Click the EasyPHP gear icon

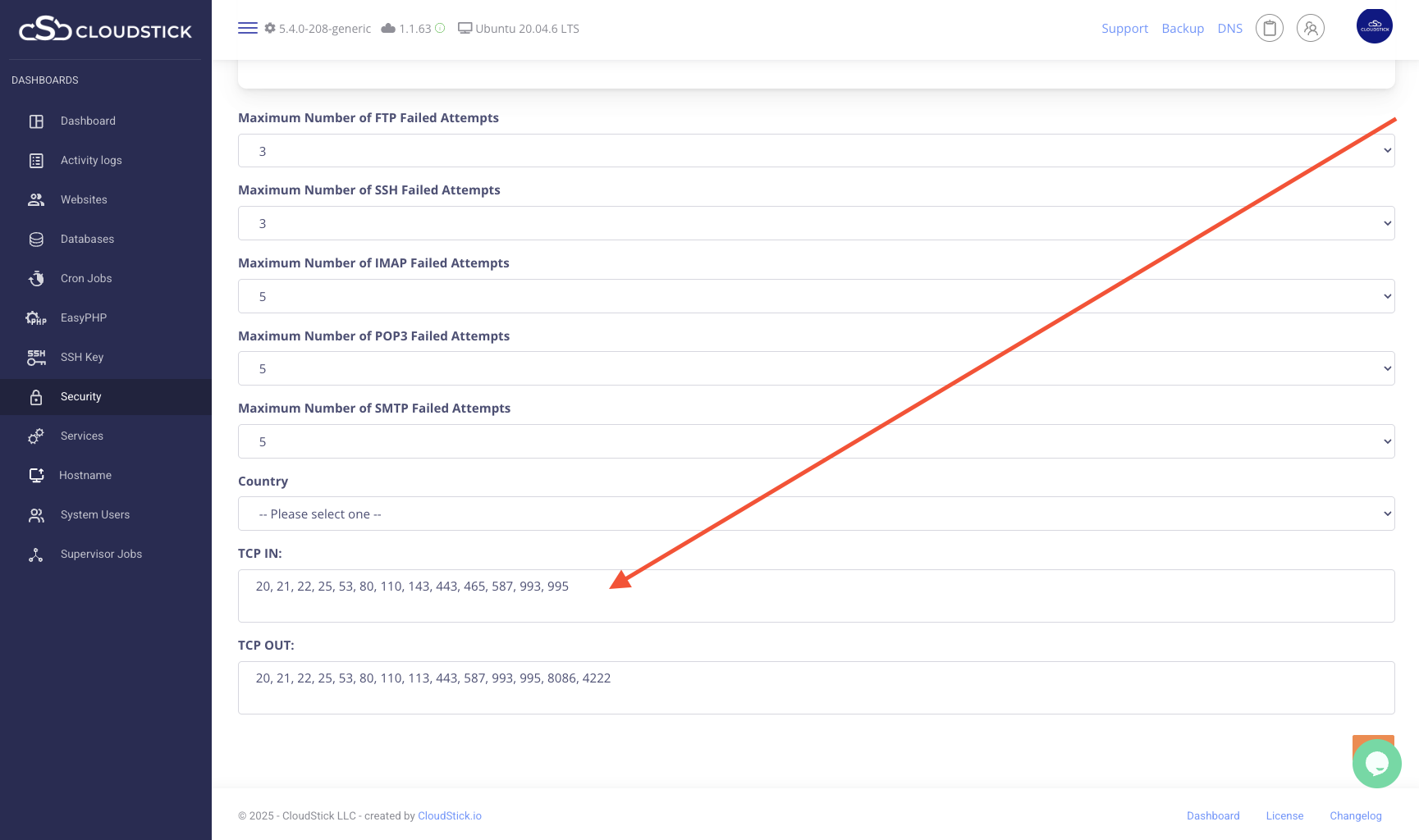point(36,318)
